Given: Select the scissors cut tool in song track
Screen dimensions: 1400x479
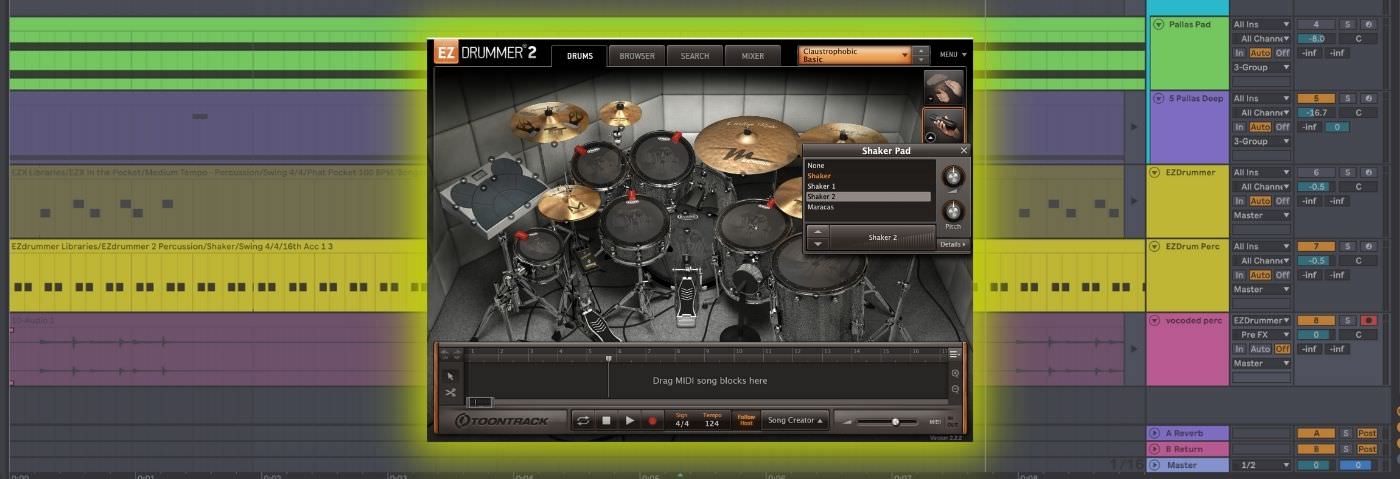Looking at the screenshot, I should [x=451, y=392].
